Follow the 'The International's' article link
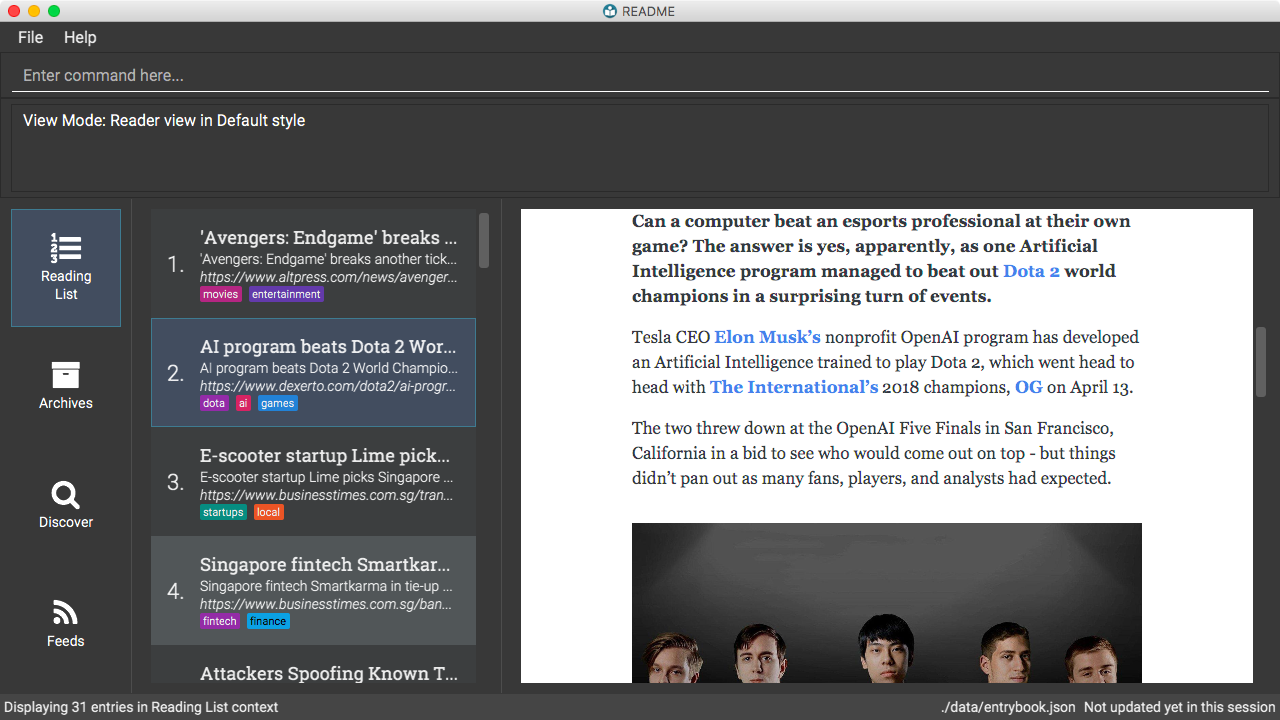This screenshot has height=720, width=1280. point(794,387)
